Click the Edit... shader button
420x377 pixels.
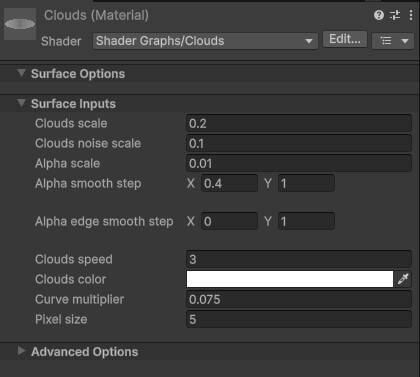click(345, 39)
